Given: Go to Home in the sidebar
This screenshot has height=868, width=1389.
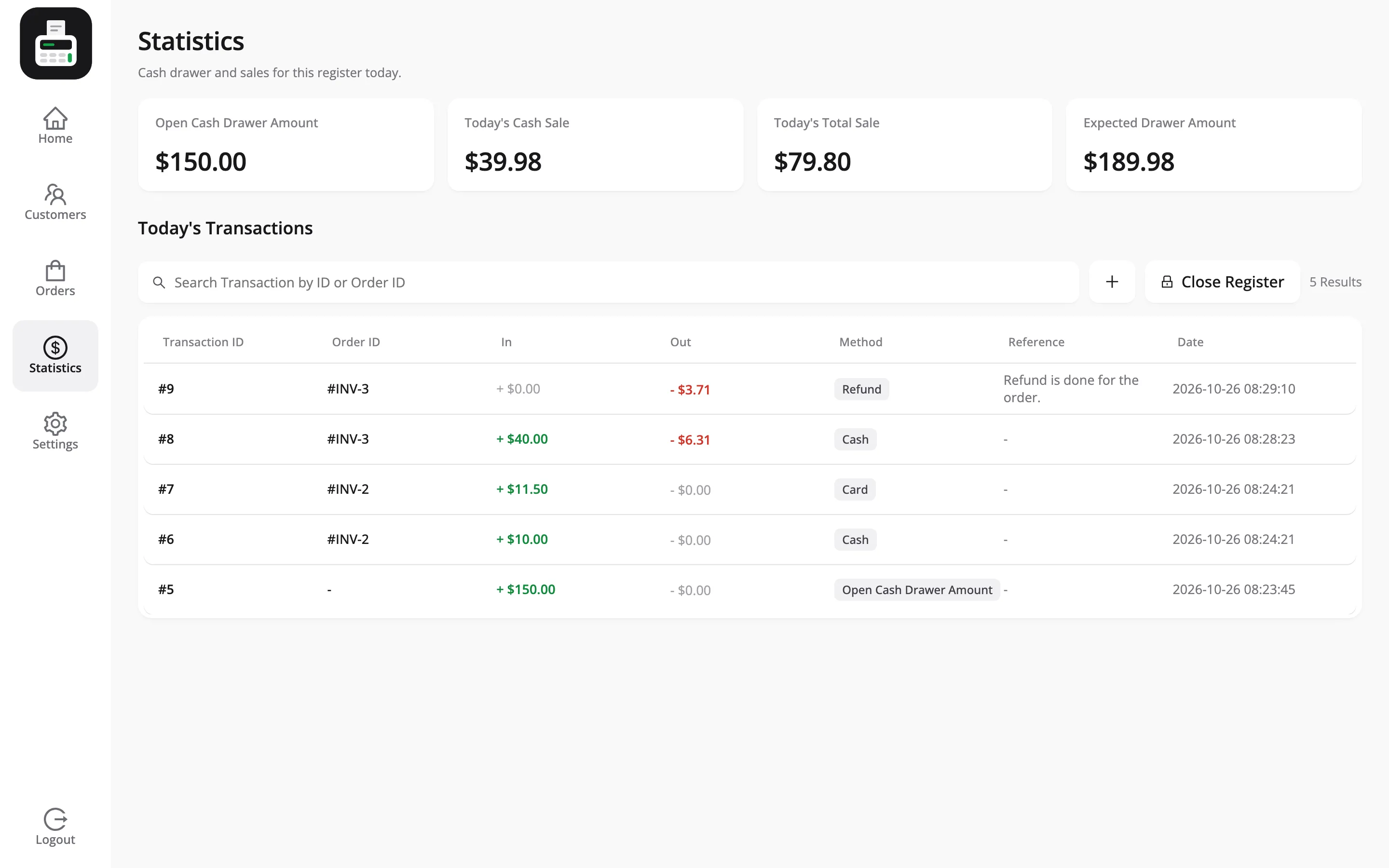Looking at the screenshot, I should [55, 126].
